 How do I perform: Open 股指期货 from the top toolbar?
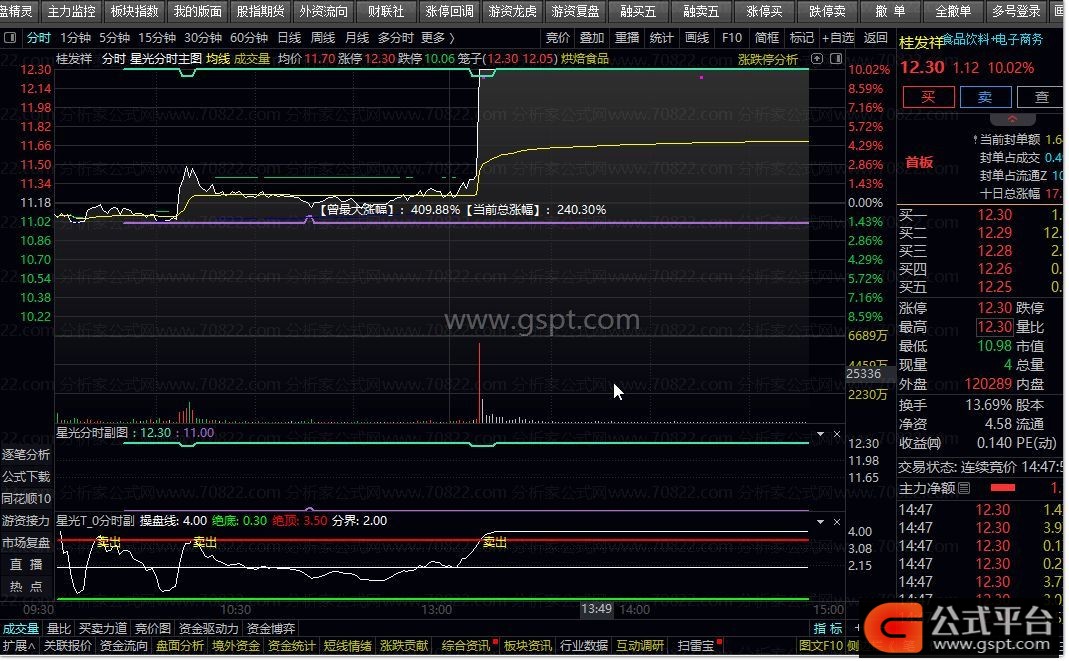pyautogui.click(x=260, y=12)
